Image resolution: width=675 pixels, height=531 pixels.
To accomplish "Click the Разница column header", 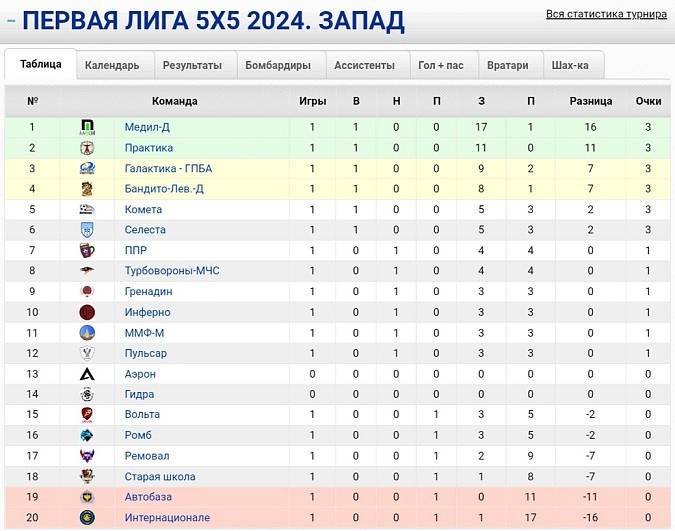I will (x=590, y=101).
